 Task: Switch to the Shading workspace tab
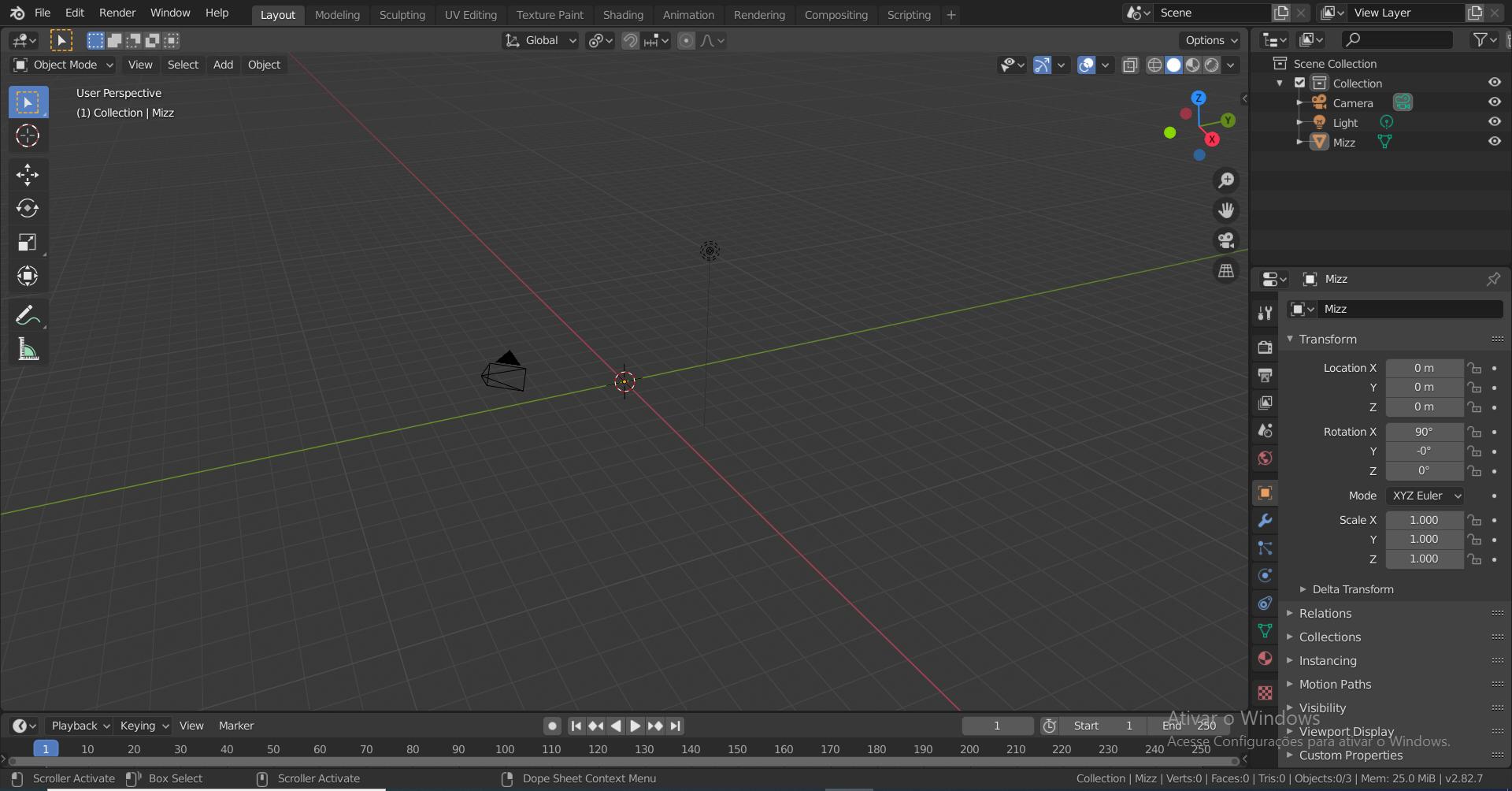(623, 14)
